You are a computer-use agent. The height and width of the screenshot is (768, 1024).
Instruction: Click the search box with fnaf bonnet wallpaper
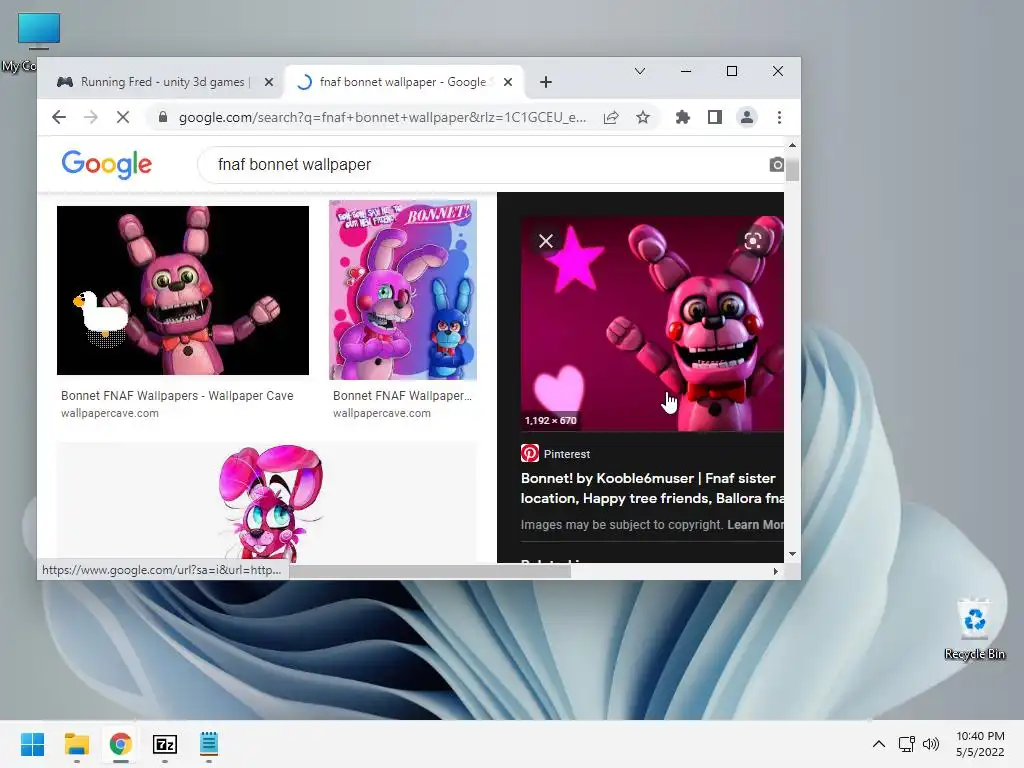[x=490, y=165]
